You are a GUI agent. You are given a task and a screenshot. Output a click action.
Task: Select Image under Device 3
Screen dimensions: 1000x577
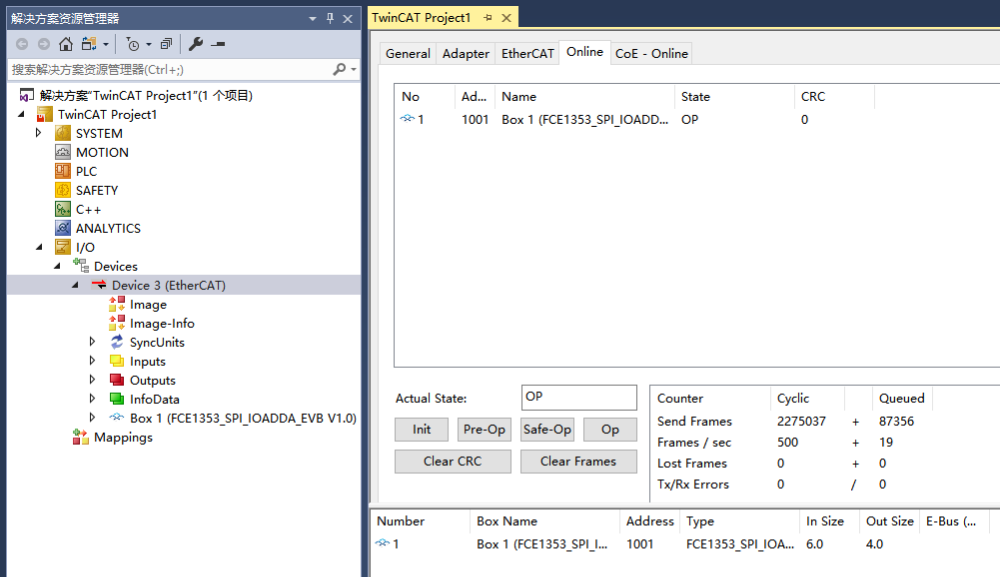click(x=148, y=304)
